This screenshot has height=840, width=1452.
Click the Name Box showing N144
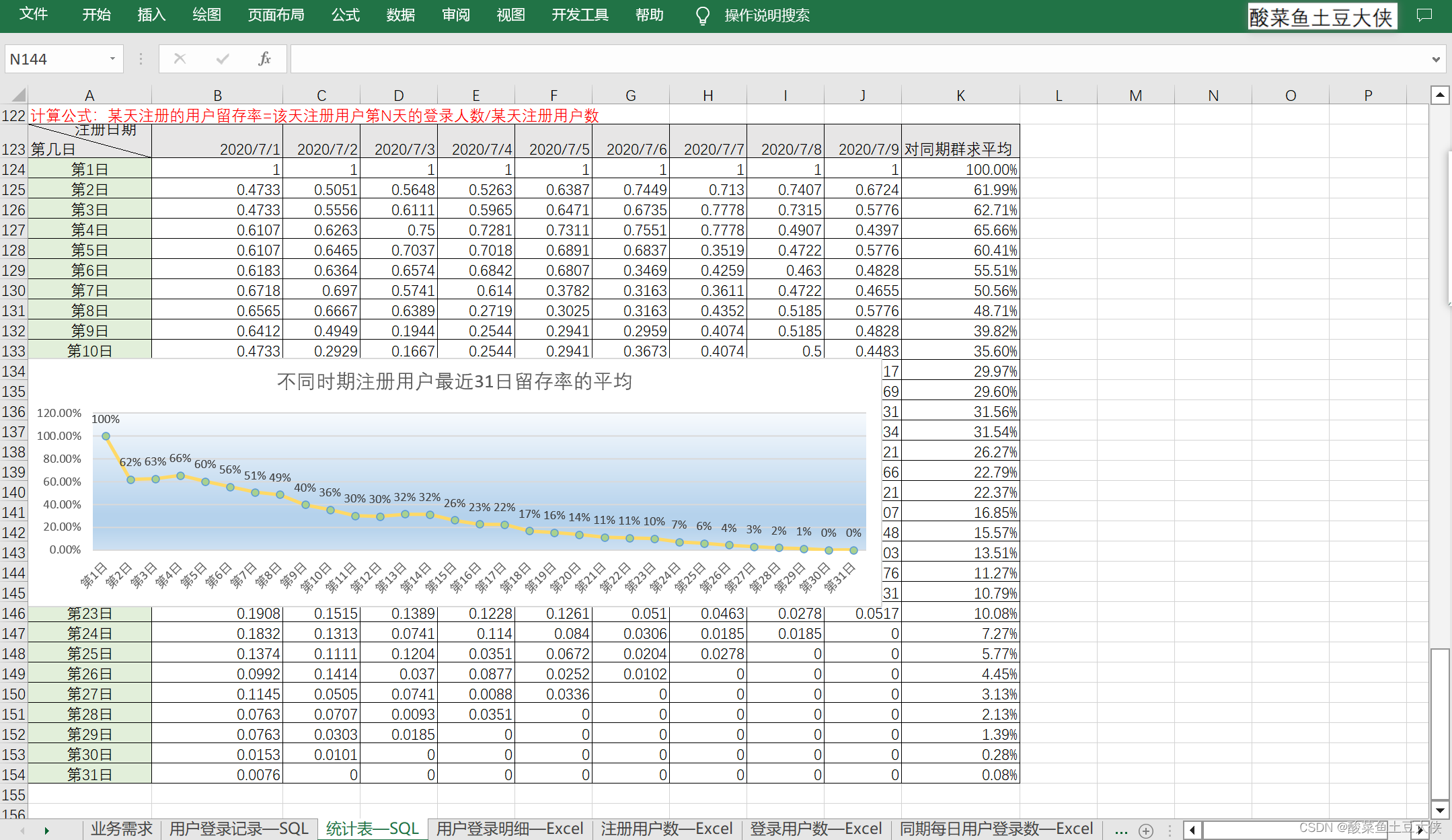point(56,59)
